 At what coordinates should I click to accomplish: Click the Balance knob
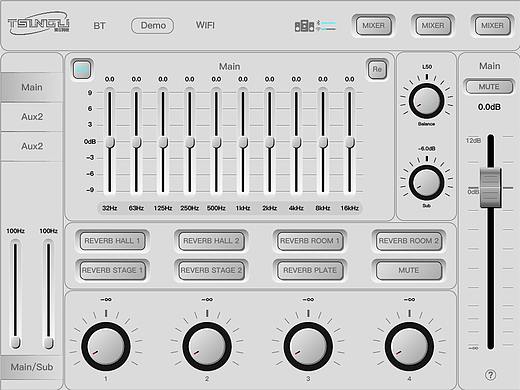point(426,101)
